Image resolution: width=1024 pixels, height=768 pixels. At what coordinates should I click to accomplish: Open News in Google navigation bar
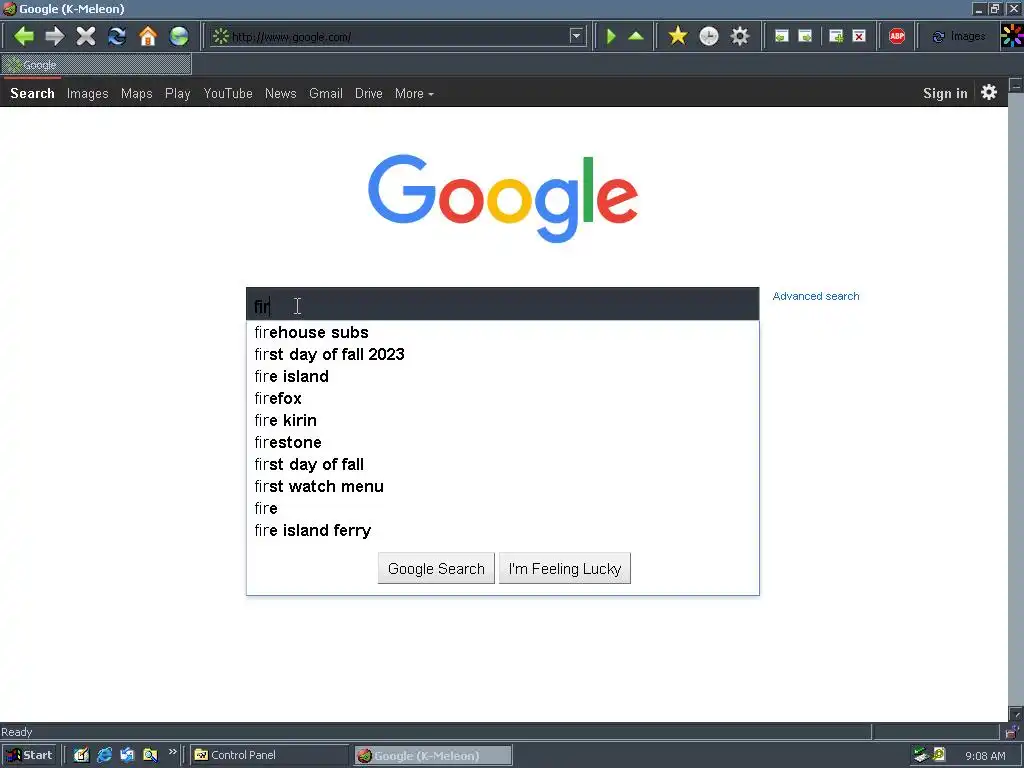(281, 93)
